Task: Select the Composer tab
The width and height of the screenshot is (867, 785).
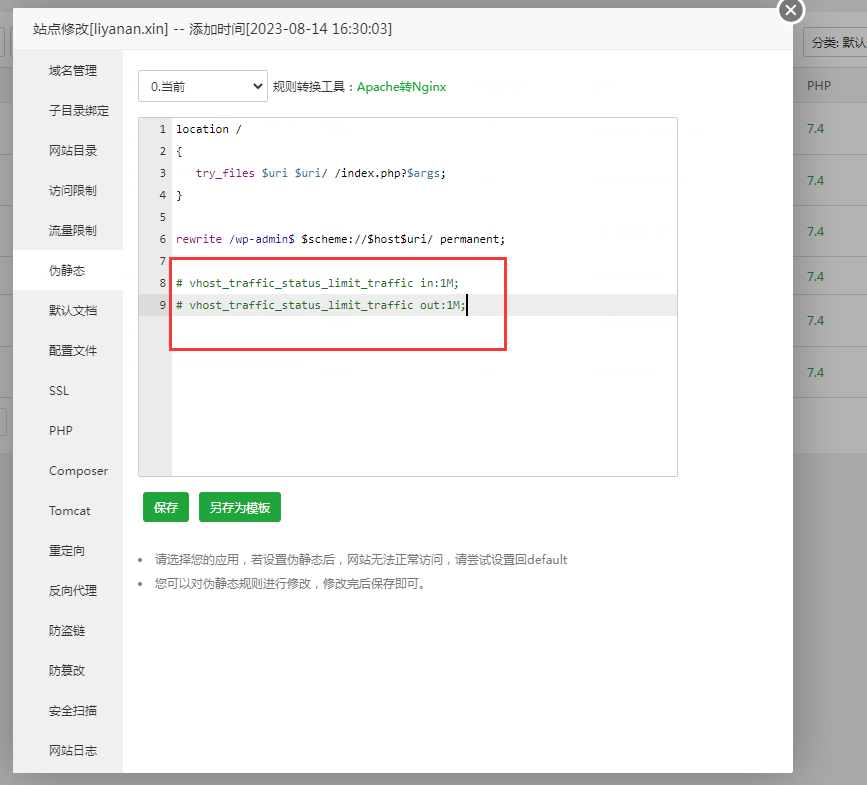Action: pyautogui.click(x=78, y=471)
